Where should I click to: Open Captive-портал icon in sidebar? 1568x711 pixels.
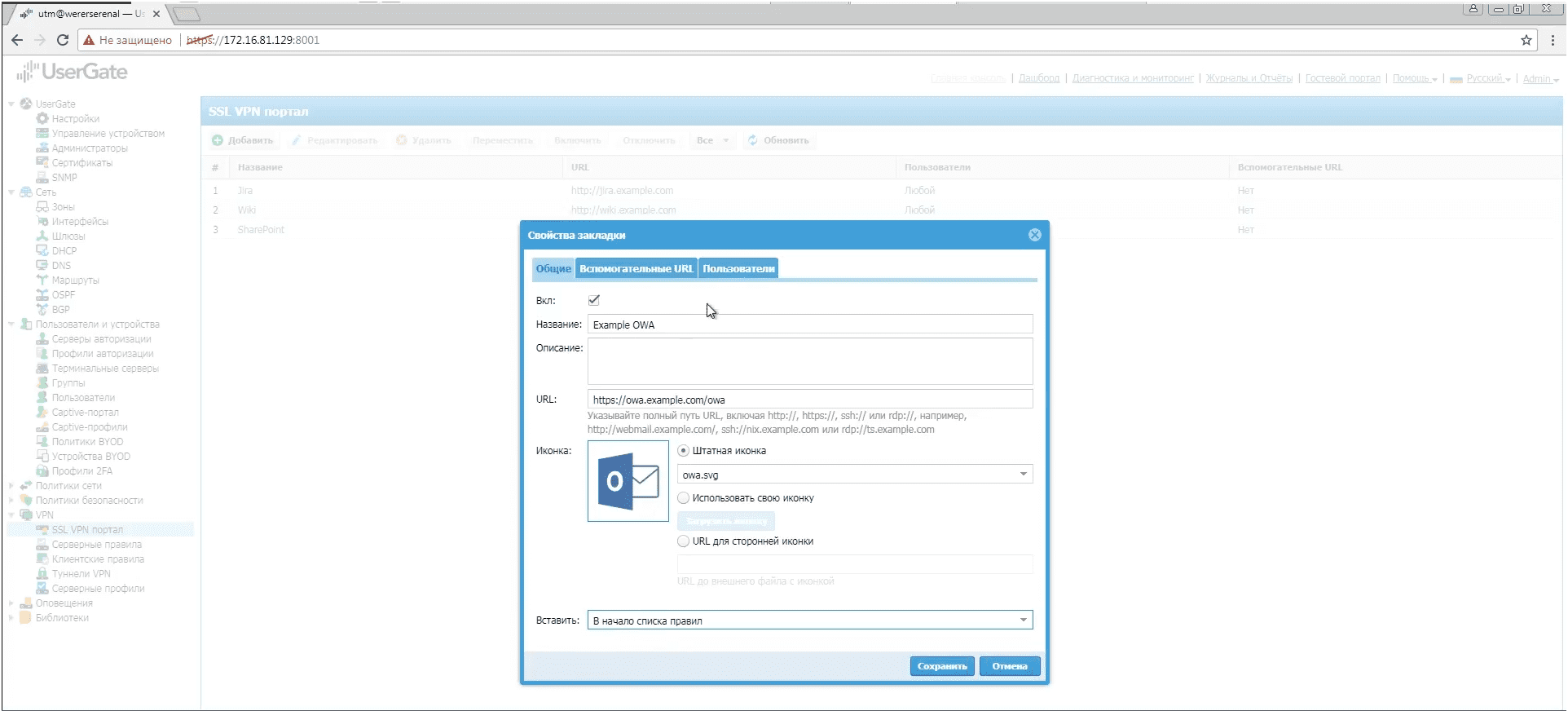(42, 413)
